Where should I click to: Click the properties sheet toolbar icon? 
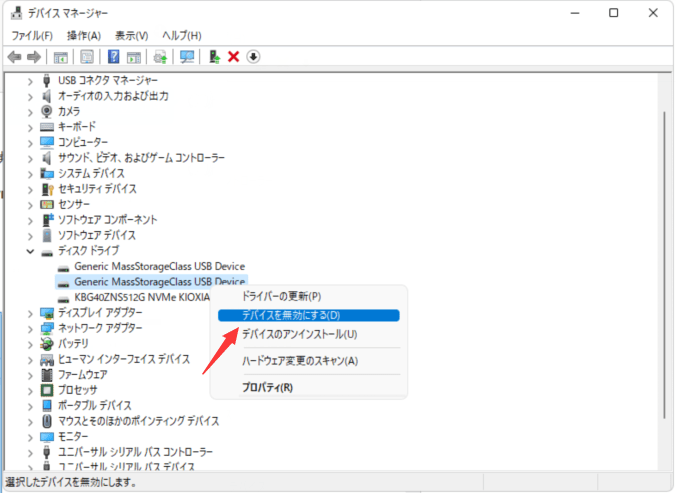tap(88, 57)
